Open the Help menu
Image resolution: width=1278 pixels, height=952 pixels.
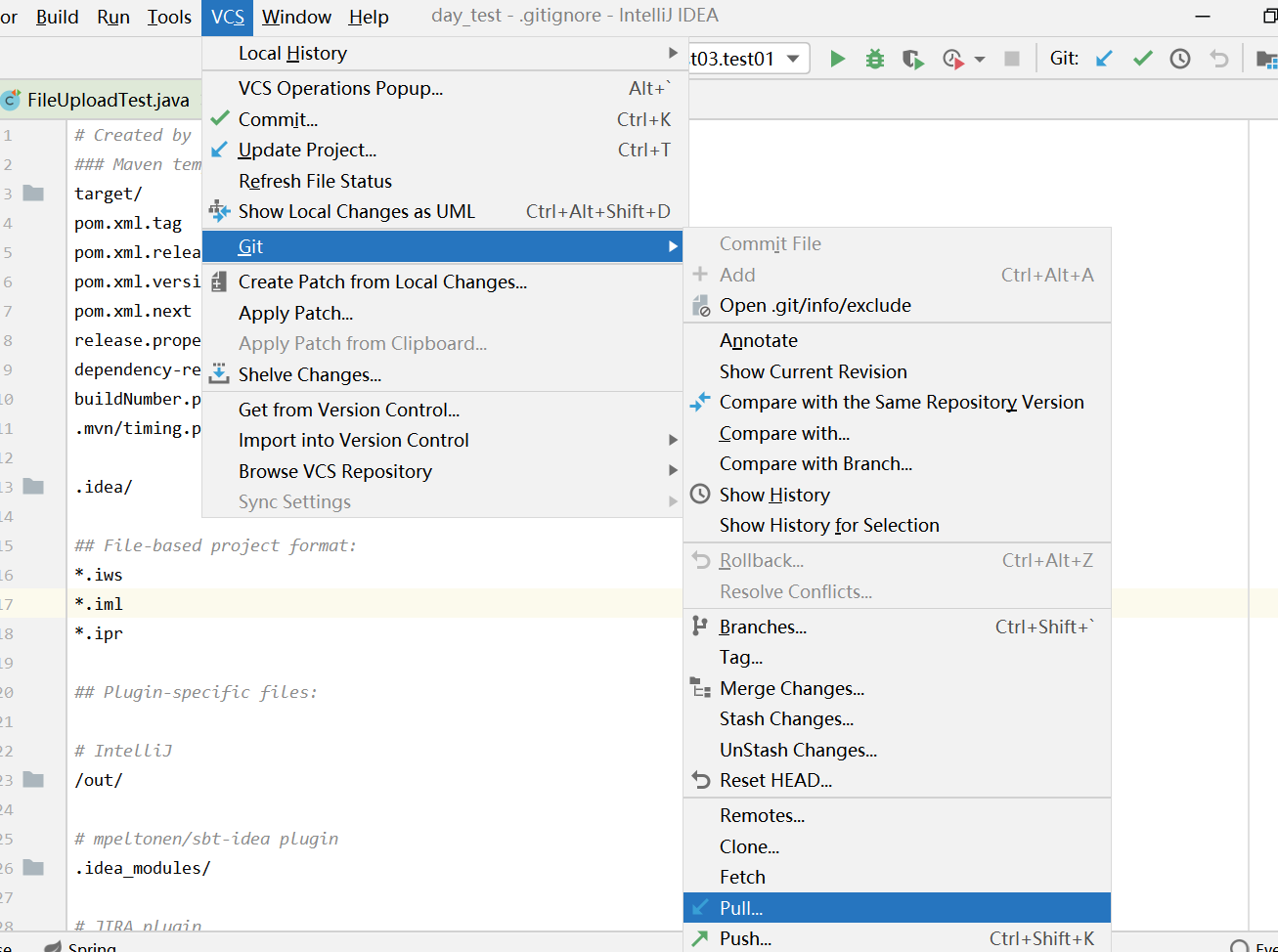[369, 17]
